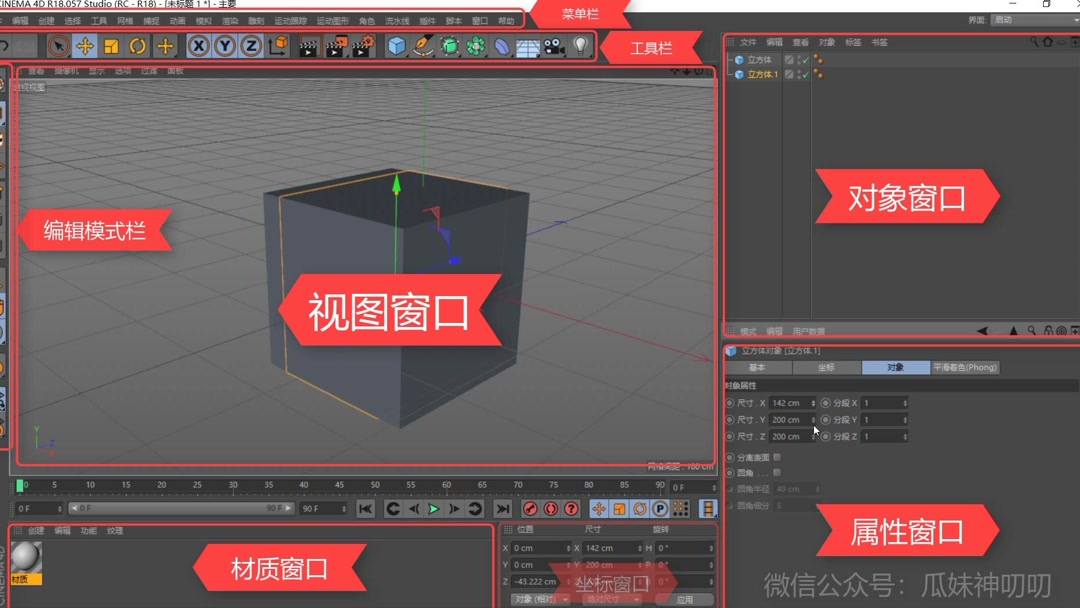Open the 文件 menu in object window

pos(750,42)
